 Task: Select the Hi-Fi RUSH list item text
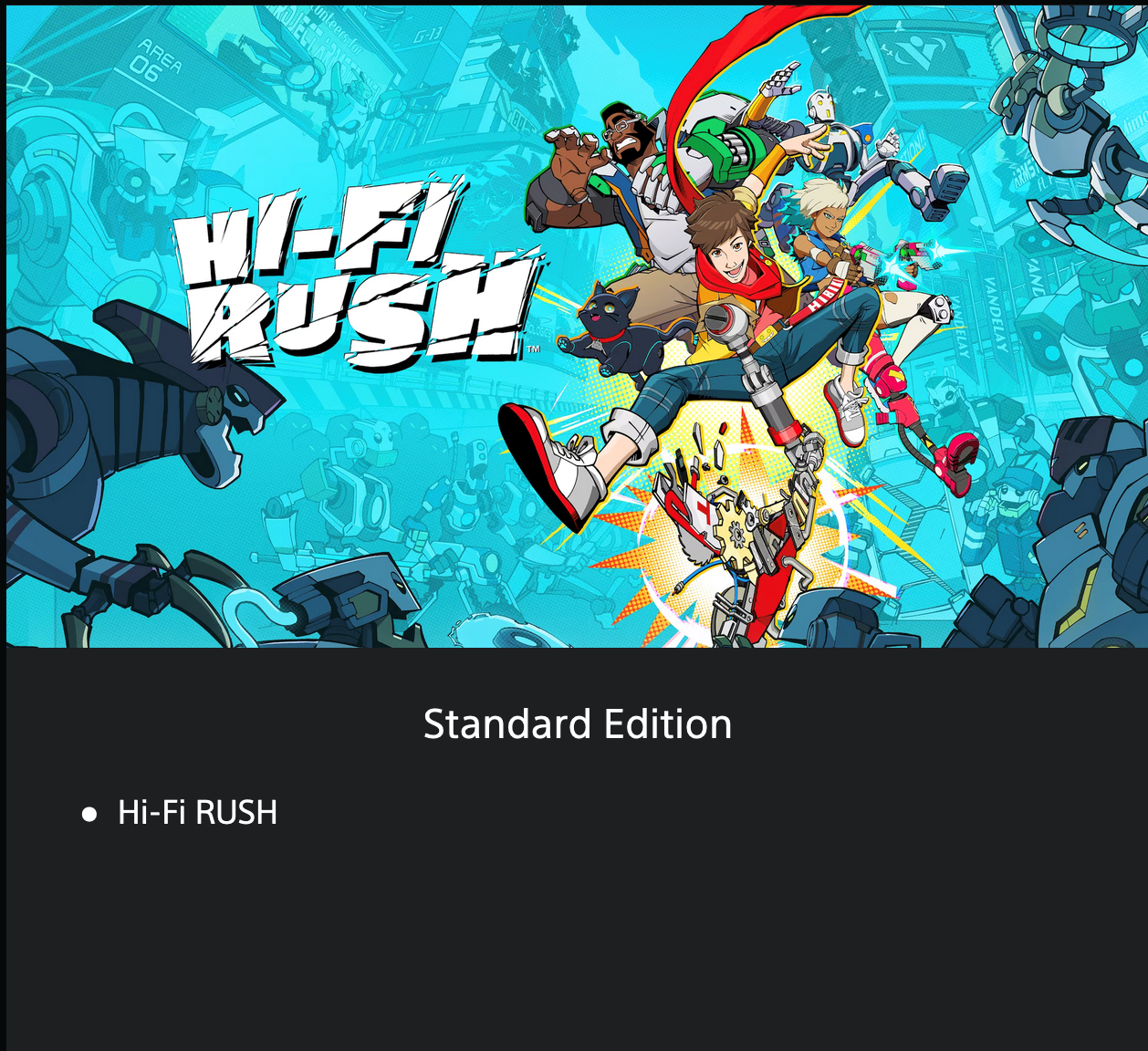coord(197,812)
